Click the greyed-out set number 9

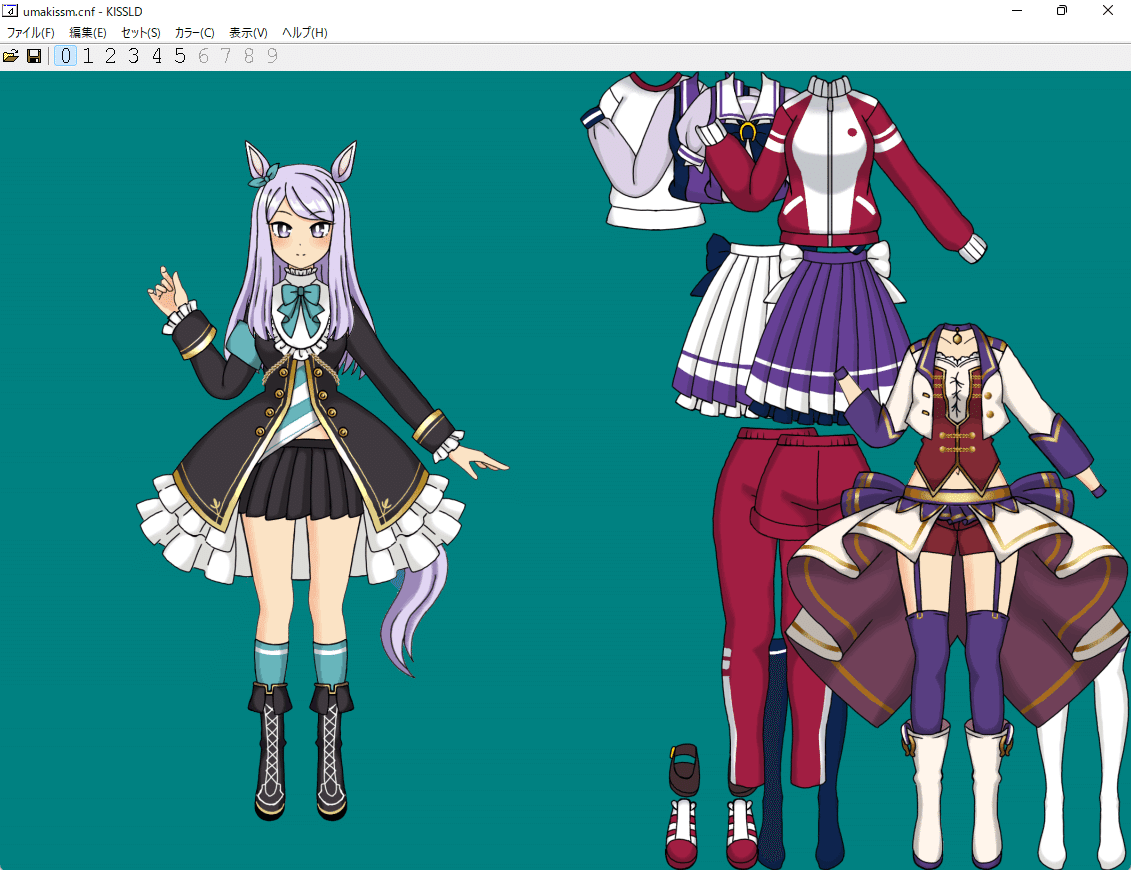tap(272, 56)
